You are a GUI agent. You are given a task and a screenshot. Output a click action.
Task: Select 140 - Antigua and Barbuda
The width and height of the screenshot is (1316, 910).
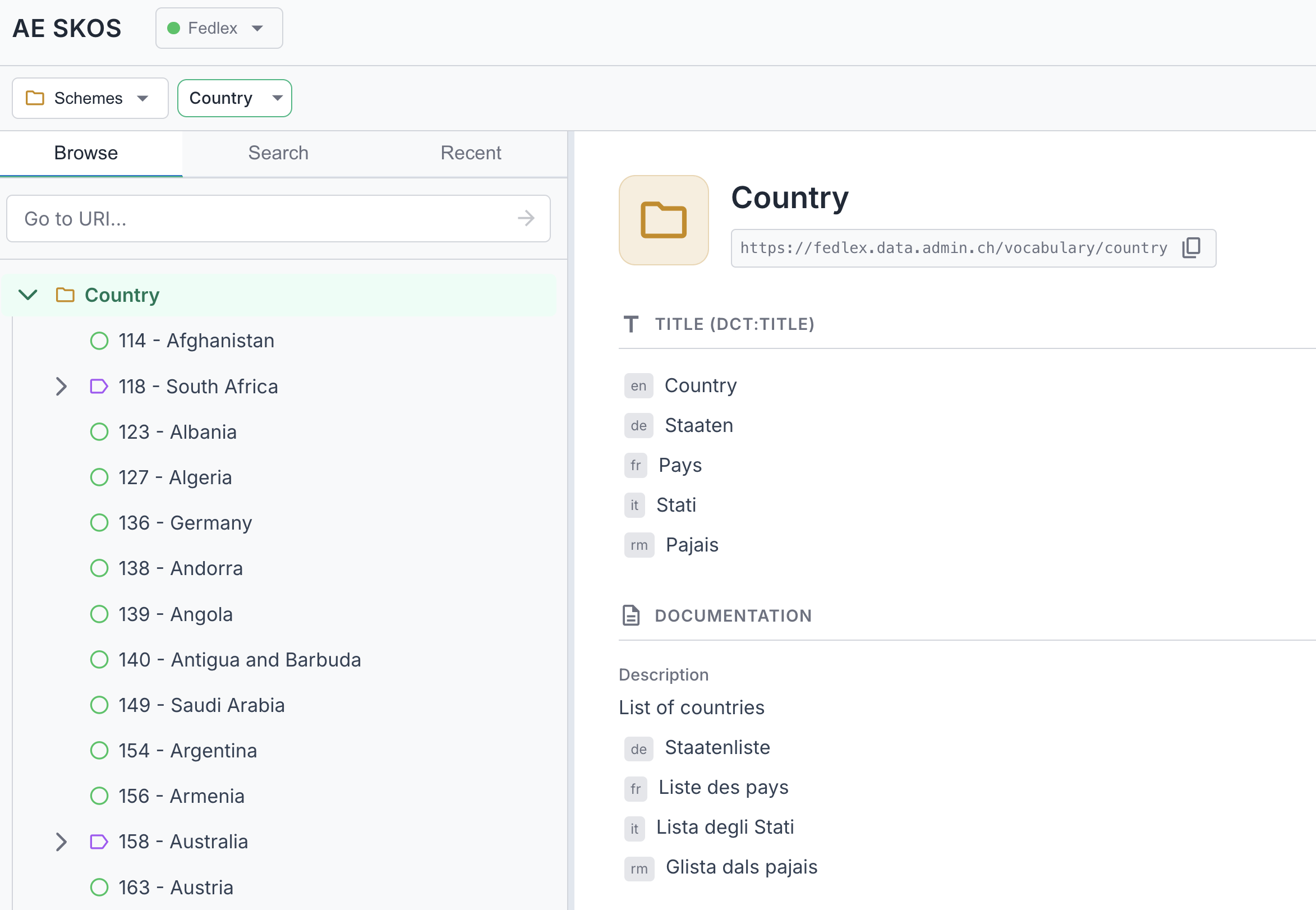240,660
